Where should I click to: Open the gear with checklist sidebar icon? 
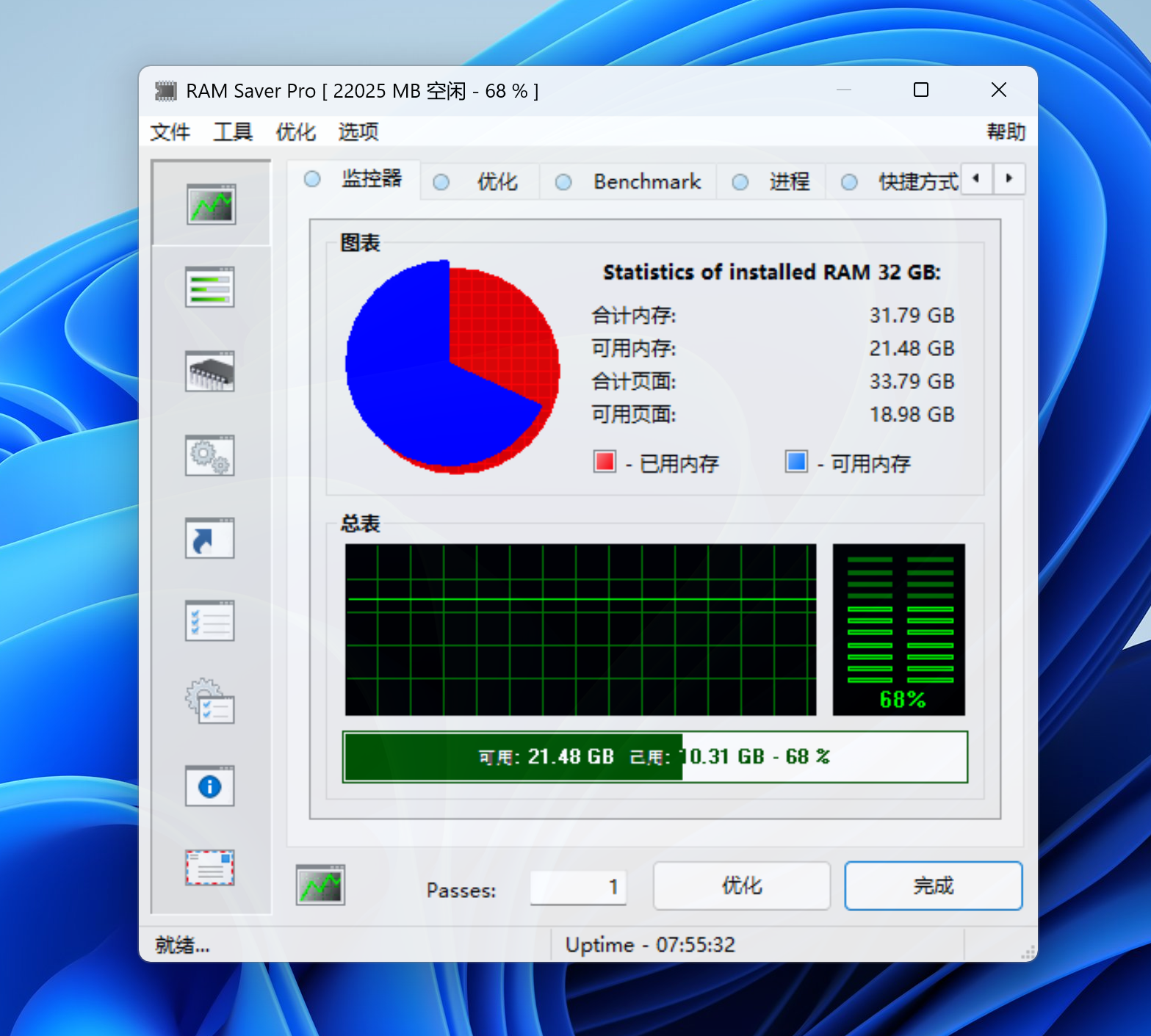pyautogui.click(x=210, y=702)
